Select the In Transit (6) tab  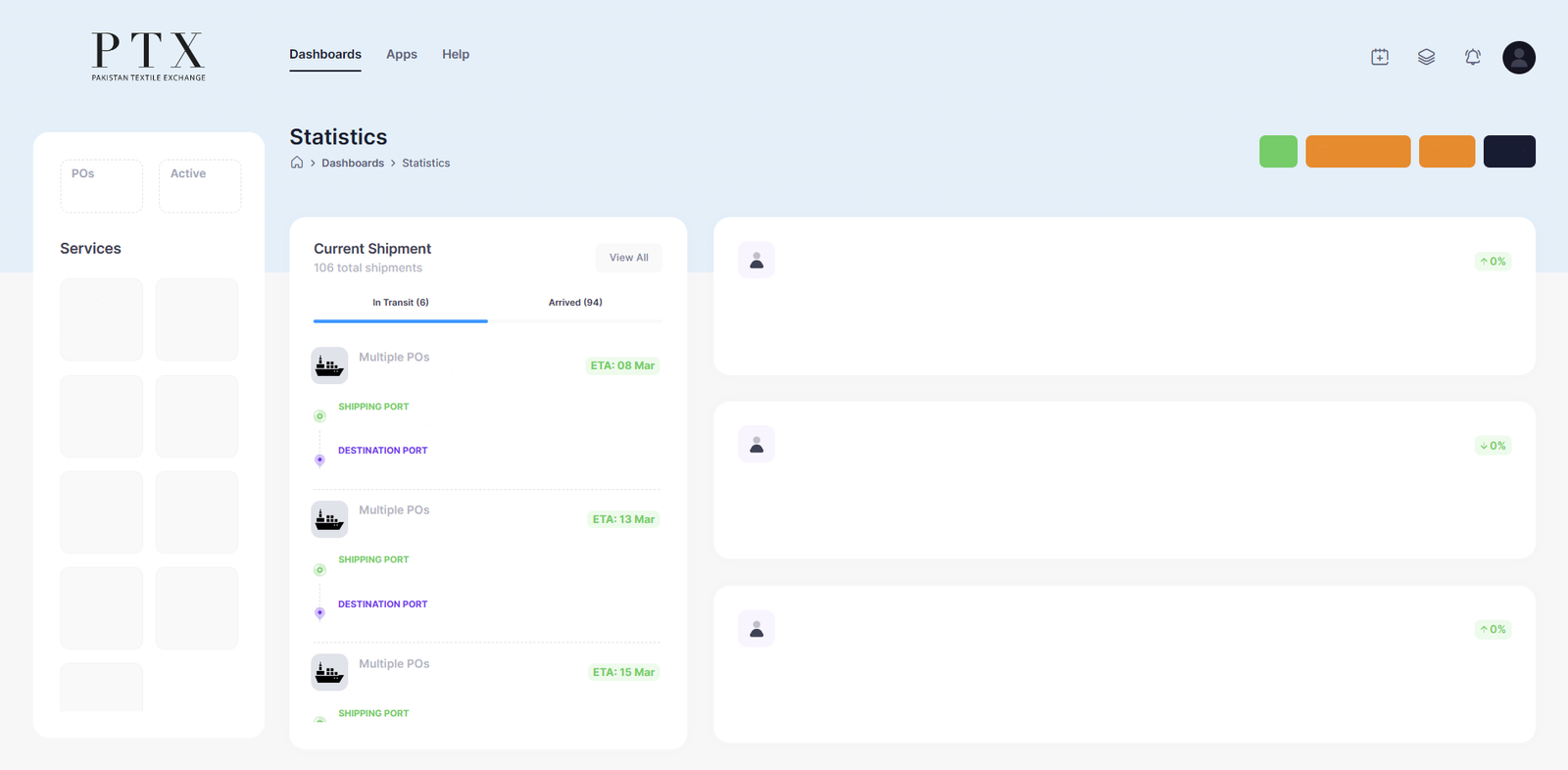point(400,303)
